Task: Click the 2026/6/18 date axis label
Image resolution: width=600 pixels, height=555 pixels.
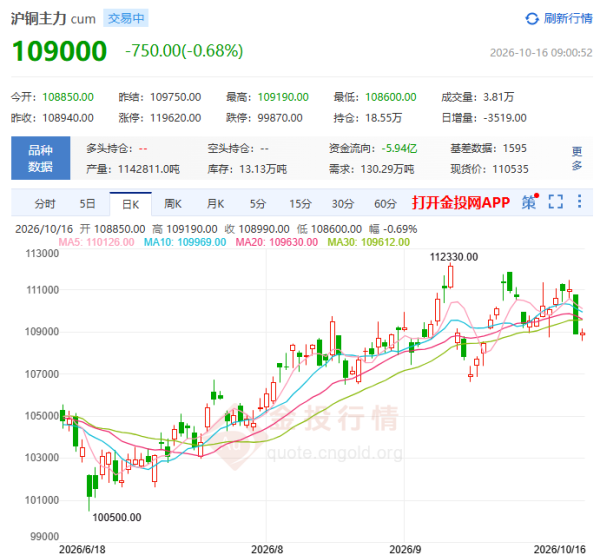Action: (82, 549)
